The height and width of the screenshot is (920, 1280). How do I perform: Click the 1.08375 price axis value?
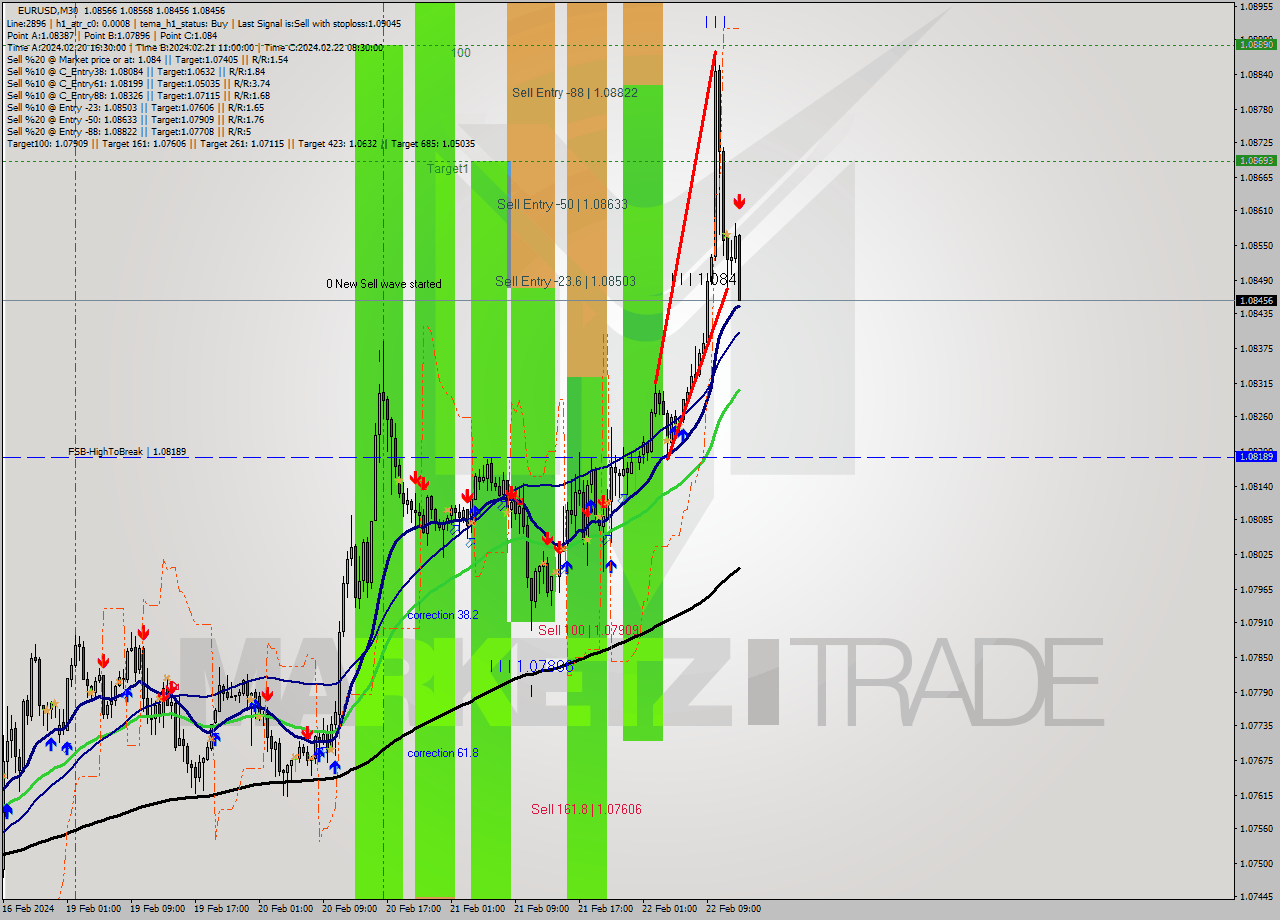coord(1256,349)
